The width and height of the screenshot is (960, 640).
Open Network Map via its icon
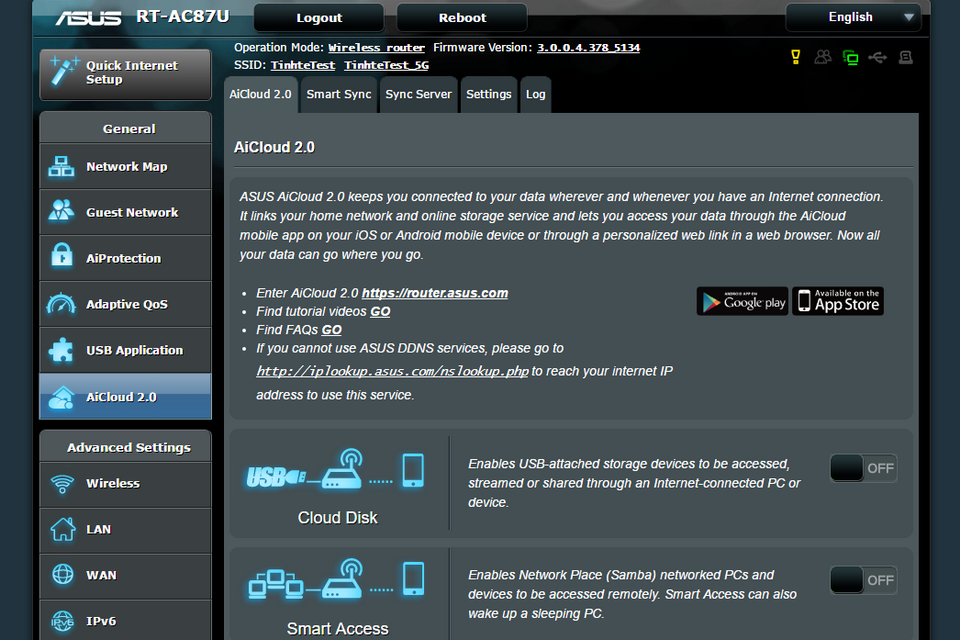(x=61, y=167)
